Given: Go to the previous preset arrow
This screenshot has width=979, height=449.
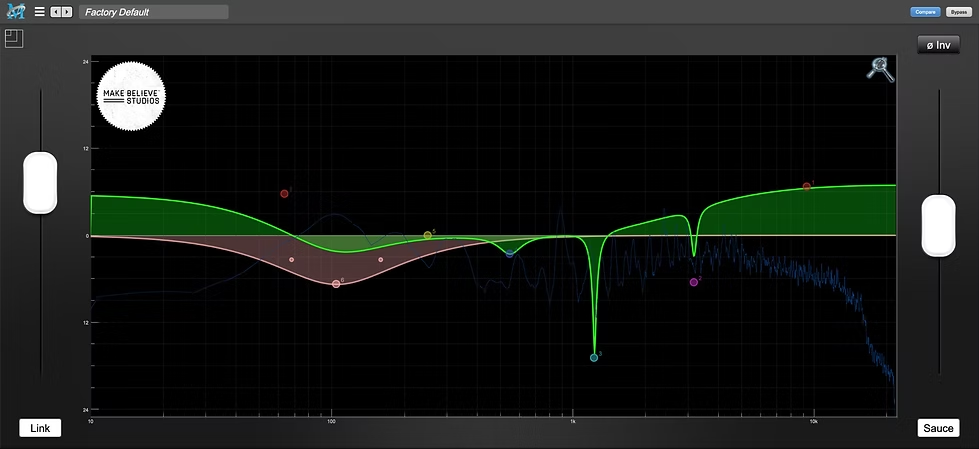Looking at the screenshot, I should click(55, 12).
